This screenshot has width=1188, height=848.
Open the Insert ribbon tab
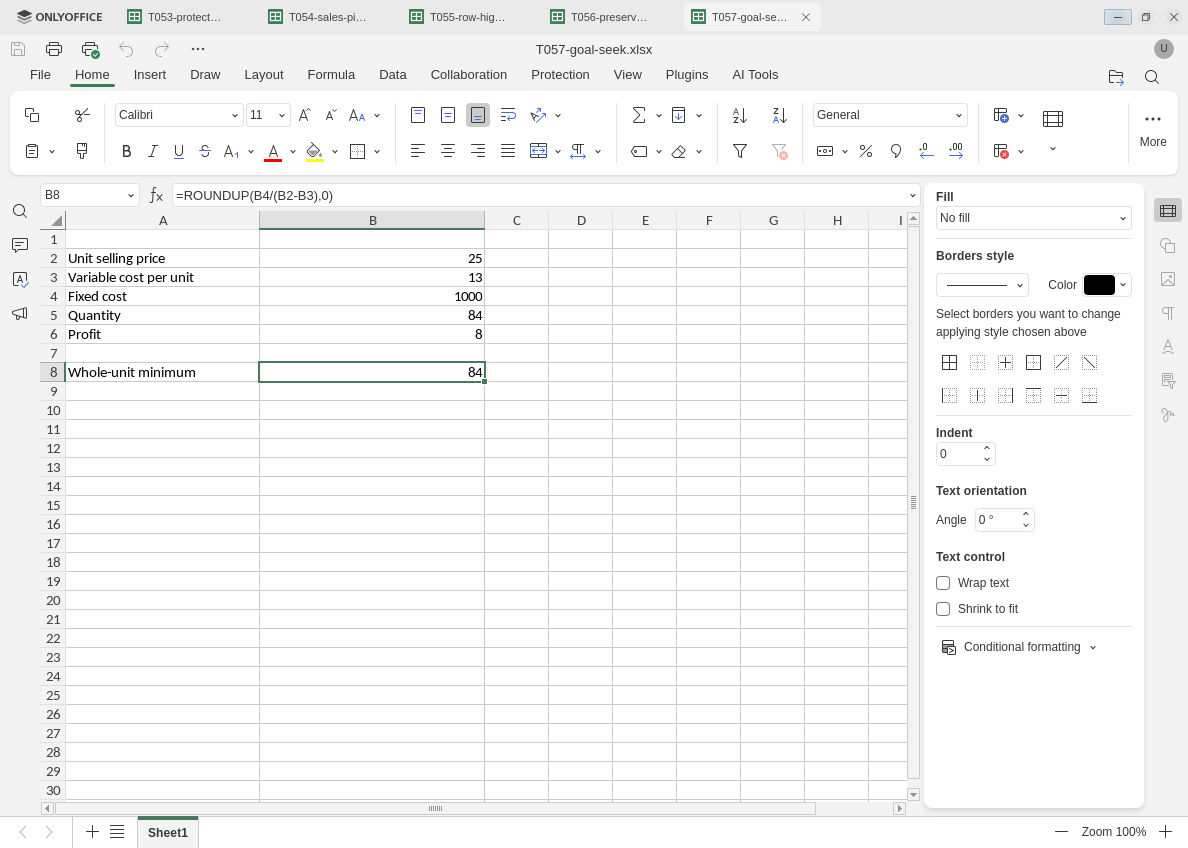click(150, 75)
